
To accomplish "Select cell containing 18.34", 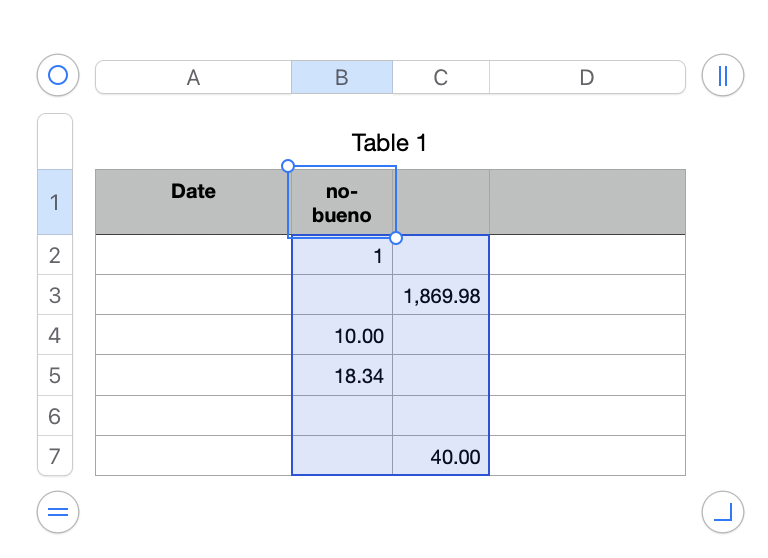I will pyautogui.click(x=342, y=376).
